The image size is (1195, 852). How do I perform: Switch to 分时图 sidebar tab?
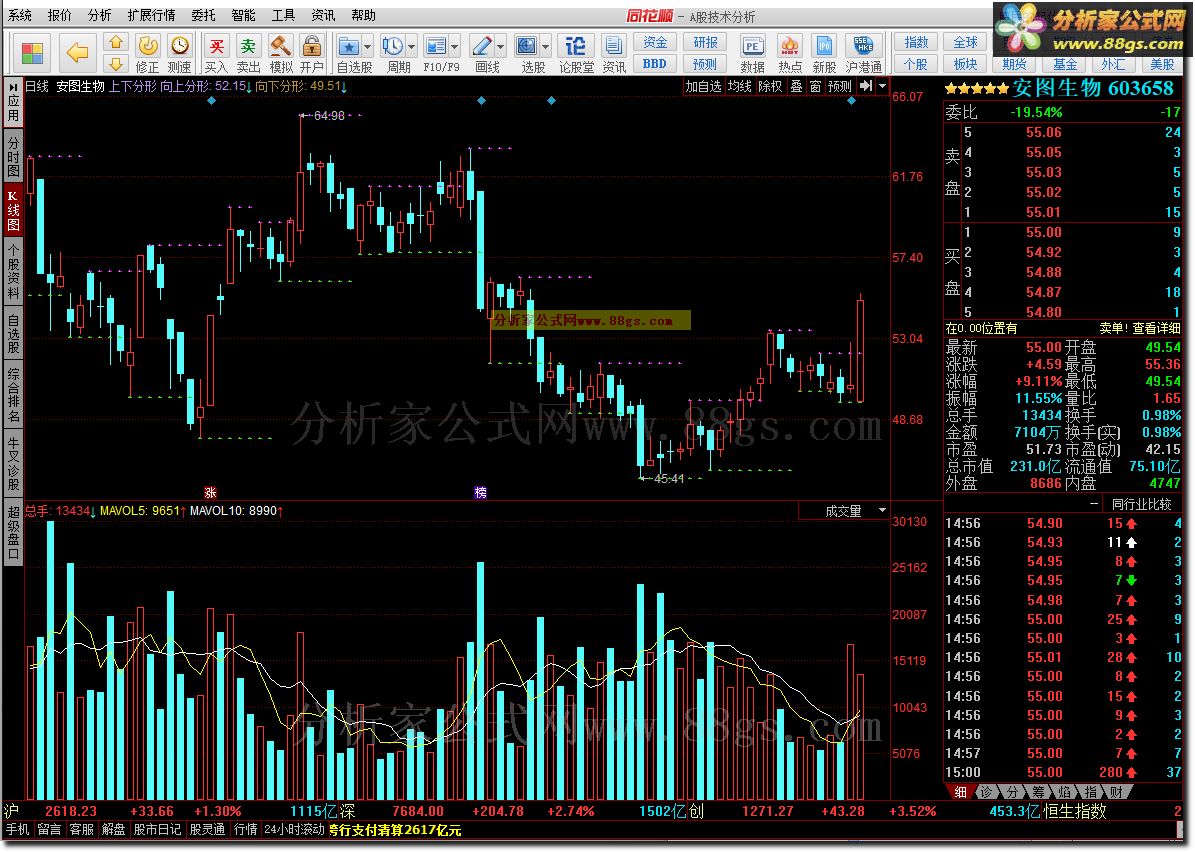click(x=13, y=156)
